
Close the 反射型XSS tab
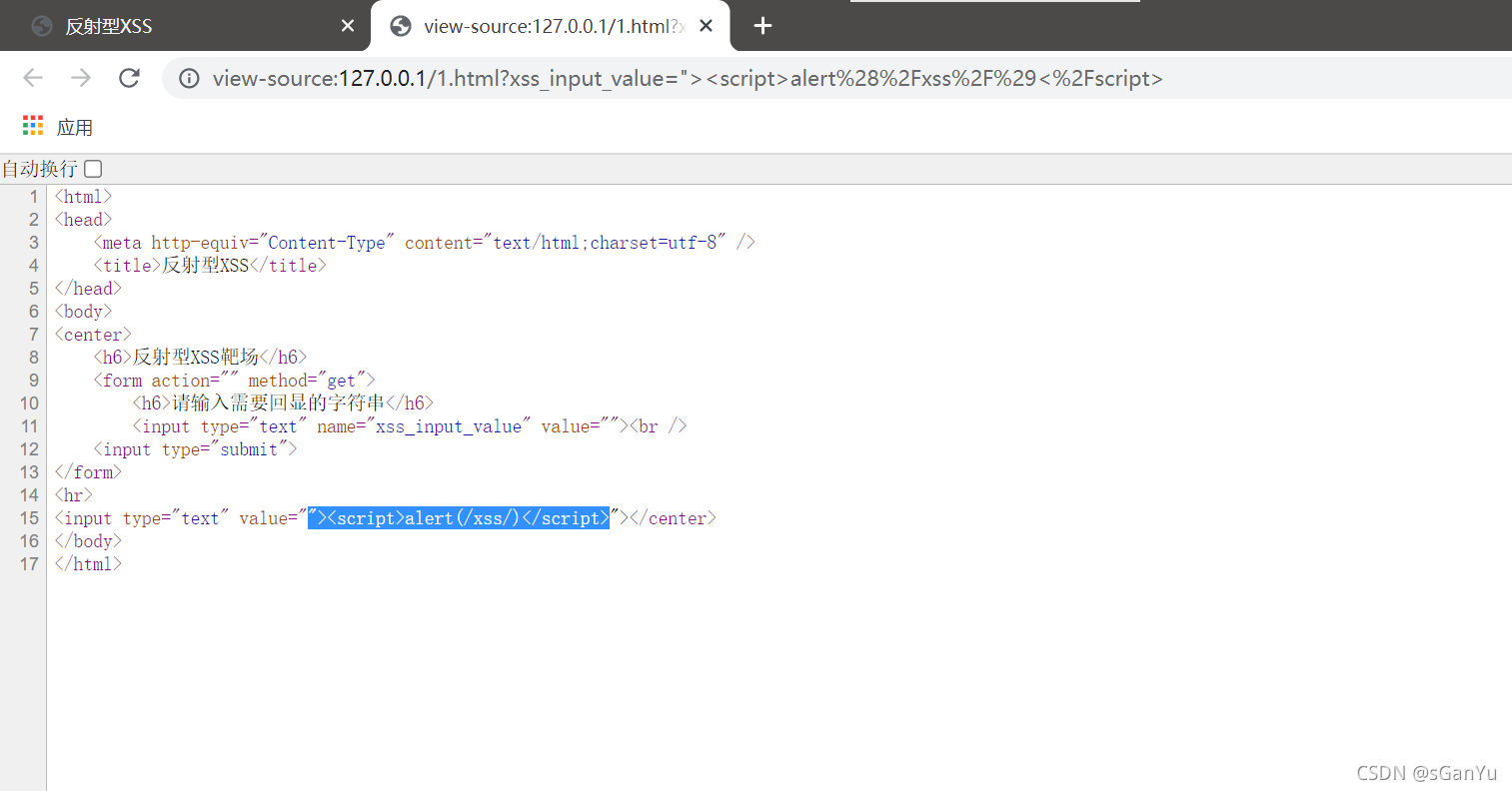[348, 26]
